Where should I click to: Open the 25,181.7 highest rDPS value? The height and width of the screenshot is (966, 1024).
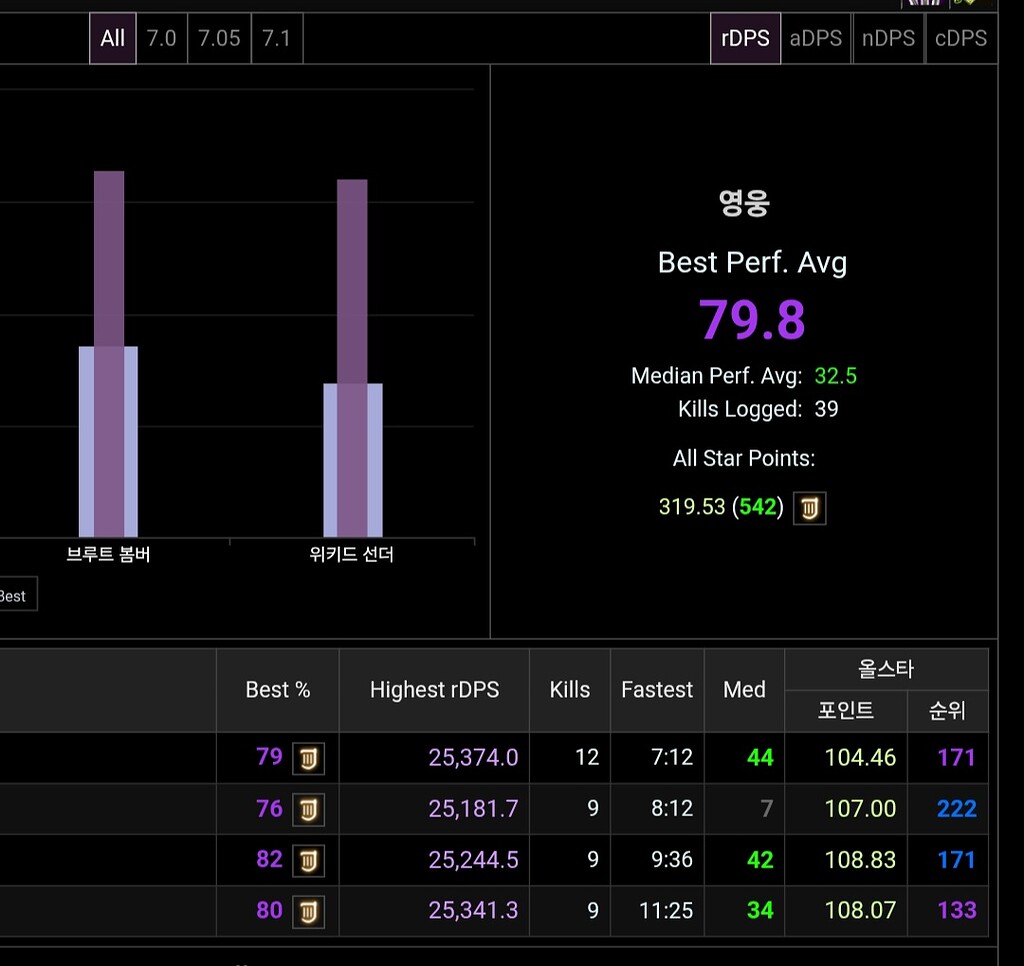click(473, 809)
